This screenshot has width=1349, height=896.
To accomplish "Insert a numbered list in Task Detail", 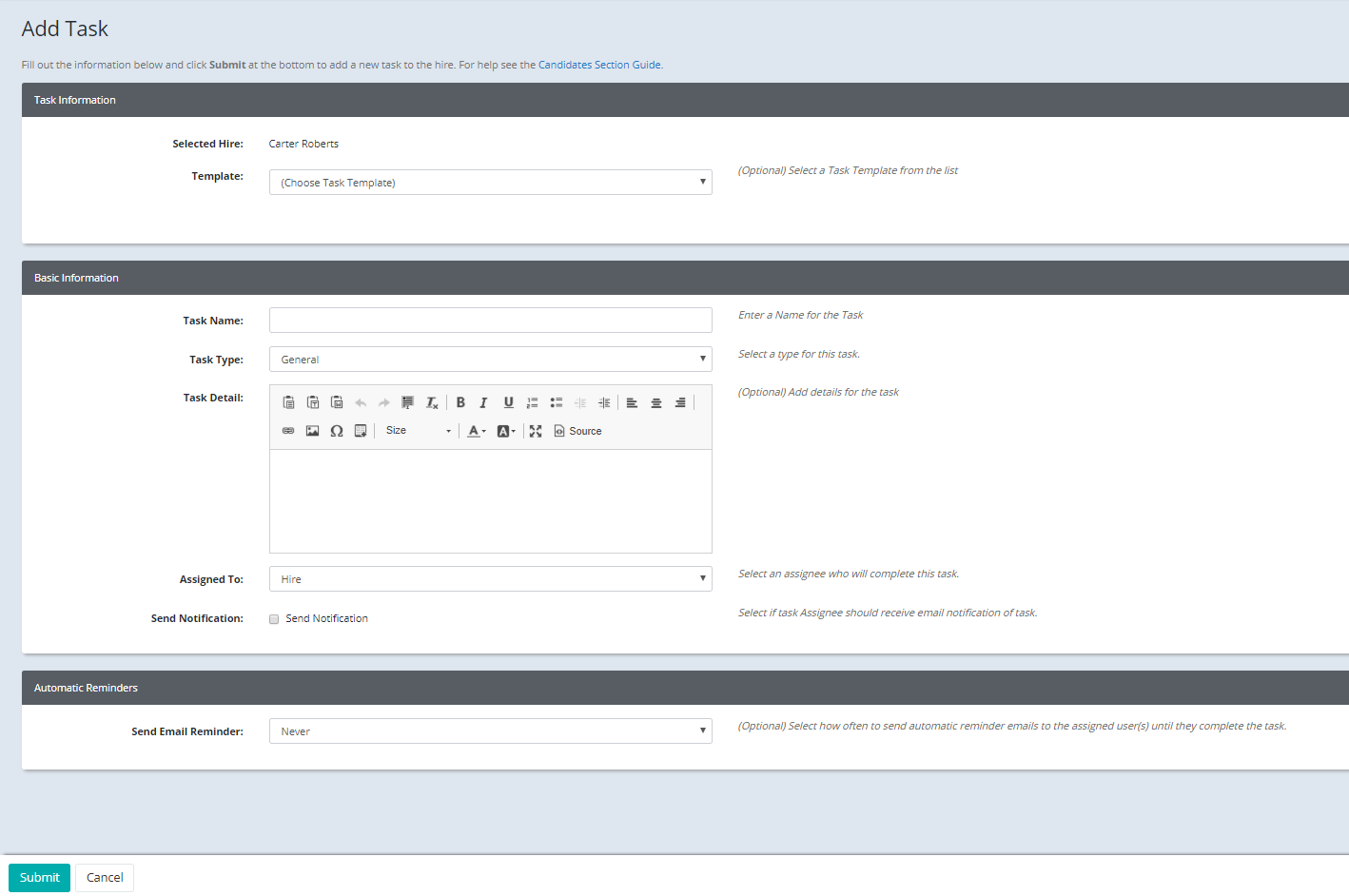I will 532,401.
